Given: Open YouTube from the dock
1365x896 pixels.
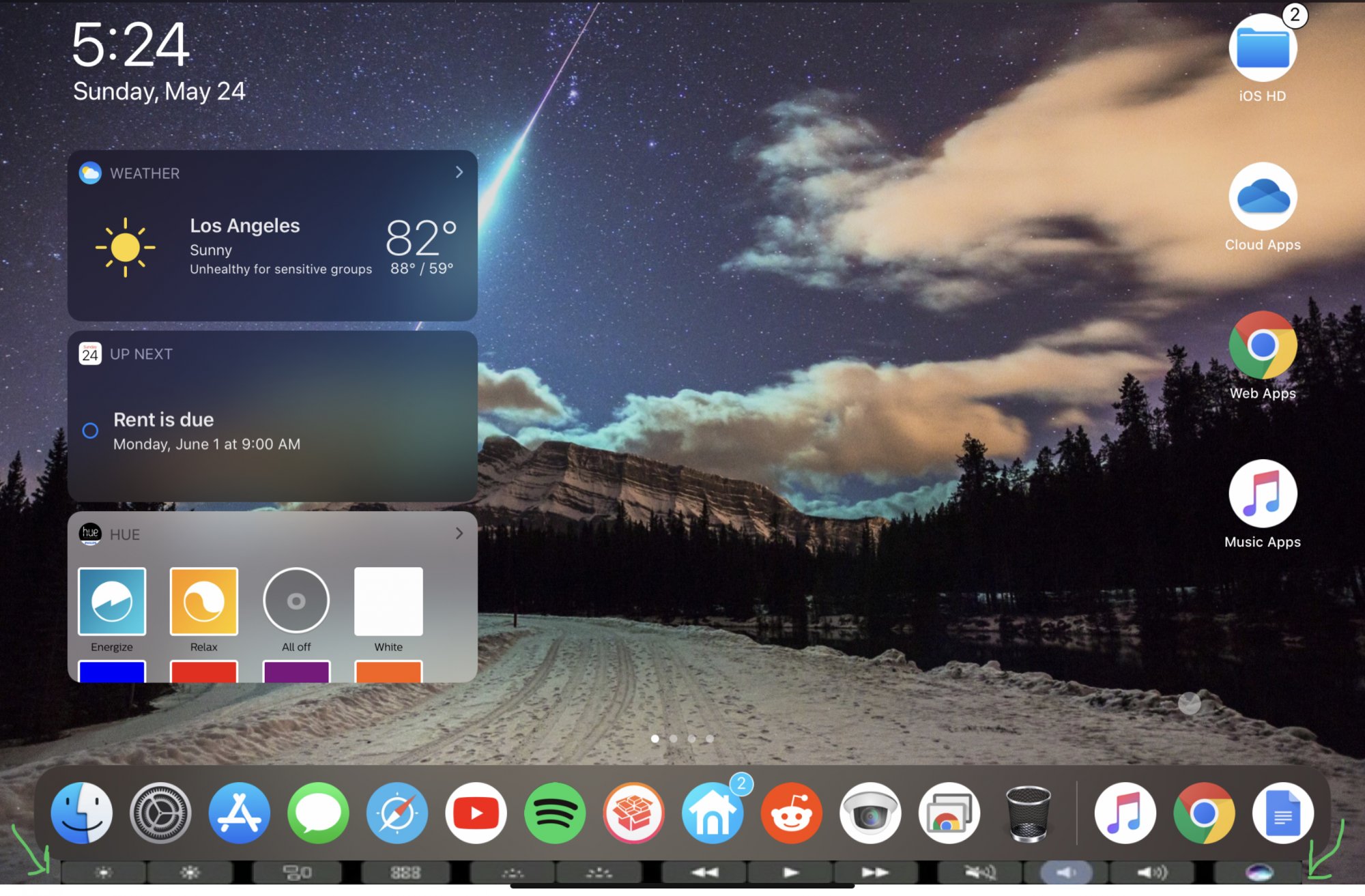Looking at the screenshot, I should (476, 813).
